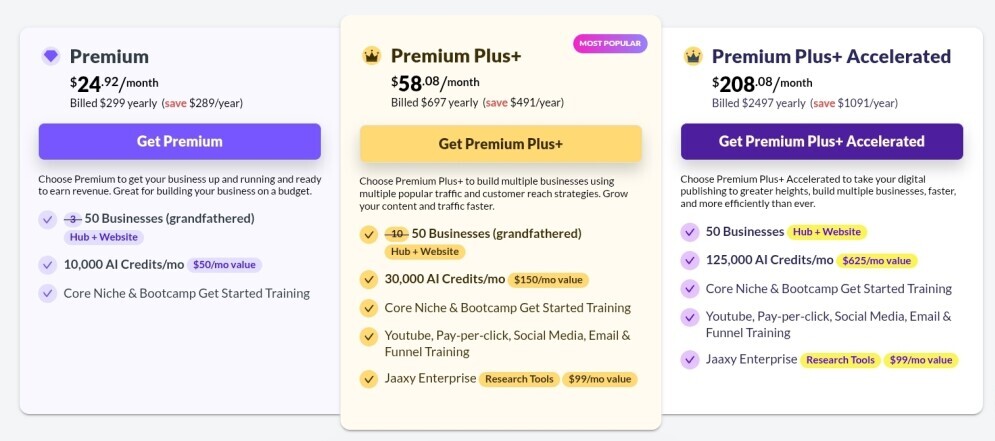Viewport: 995px width, 441px height.
Task: Click Hub + Website tag in Premium plan
Action: (104, 237)
